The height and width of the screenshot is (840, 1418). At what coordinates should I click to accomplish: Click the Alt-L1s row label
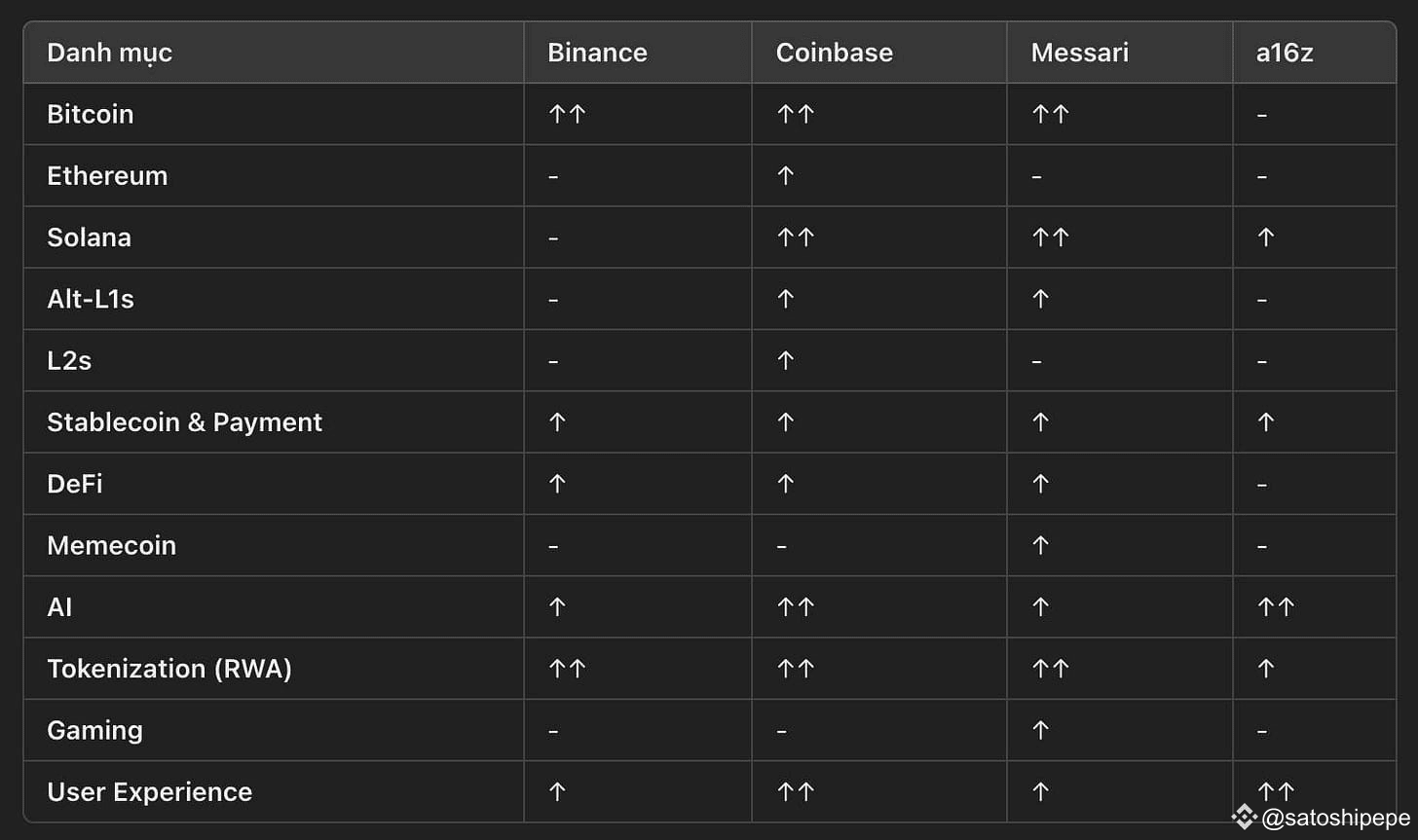[x=91, y=299]
